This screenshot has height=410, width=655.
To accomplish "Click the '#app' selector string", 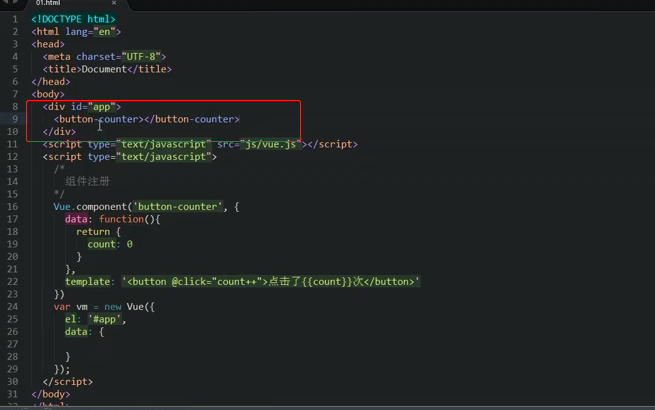I will (104, 320).
